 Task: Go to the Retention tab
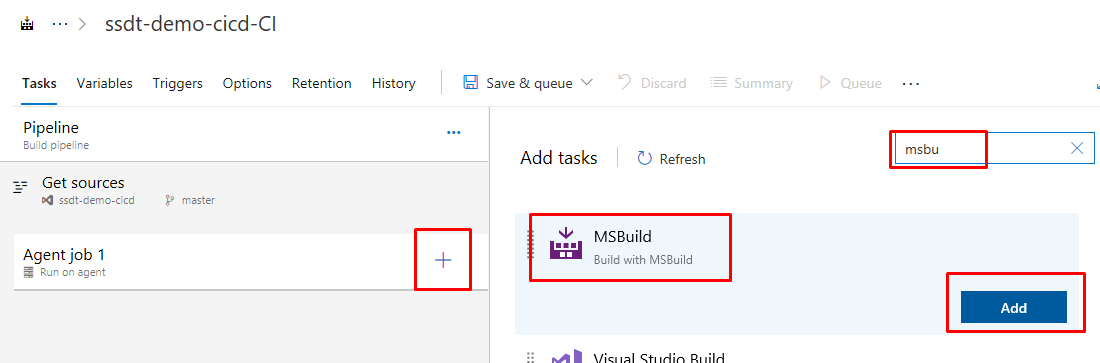tap(321, 84)
